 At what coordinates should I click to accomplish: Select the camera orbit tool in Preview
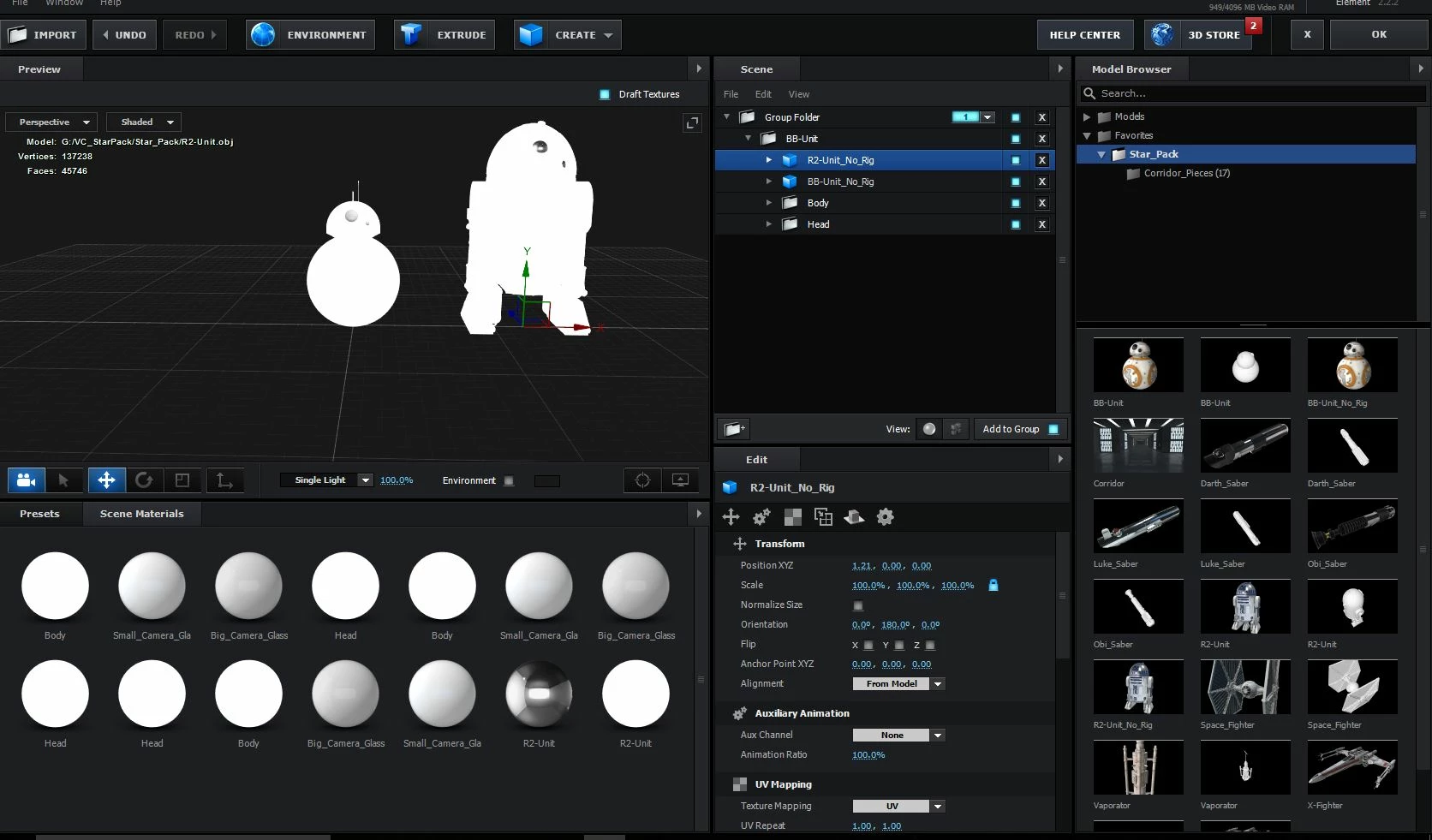pyautogui.click(x=27, y=480)
